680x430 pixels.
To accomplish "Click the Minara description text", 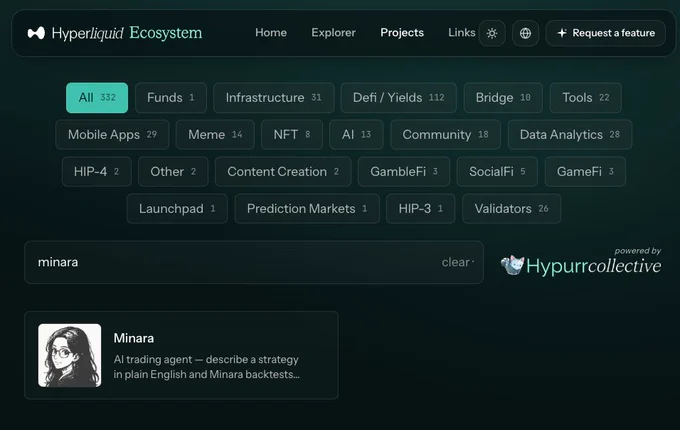I will point(206,367).
